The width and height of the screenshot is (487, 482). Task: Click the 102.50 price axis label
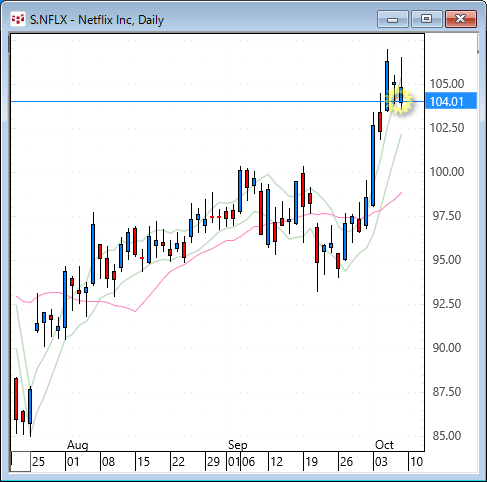[x=447, y=128]
